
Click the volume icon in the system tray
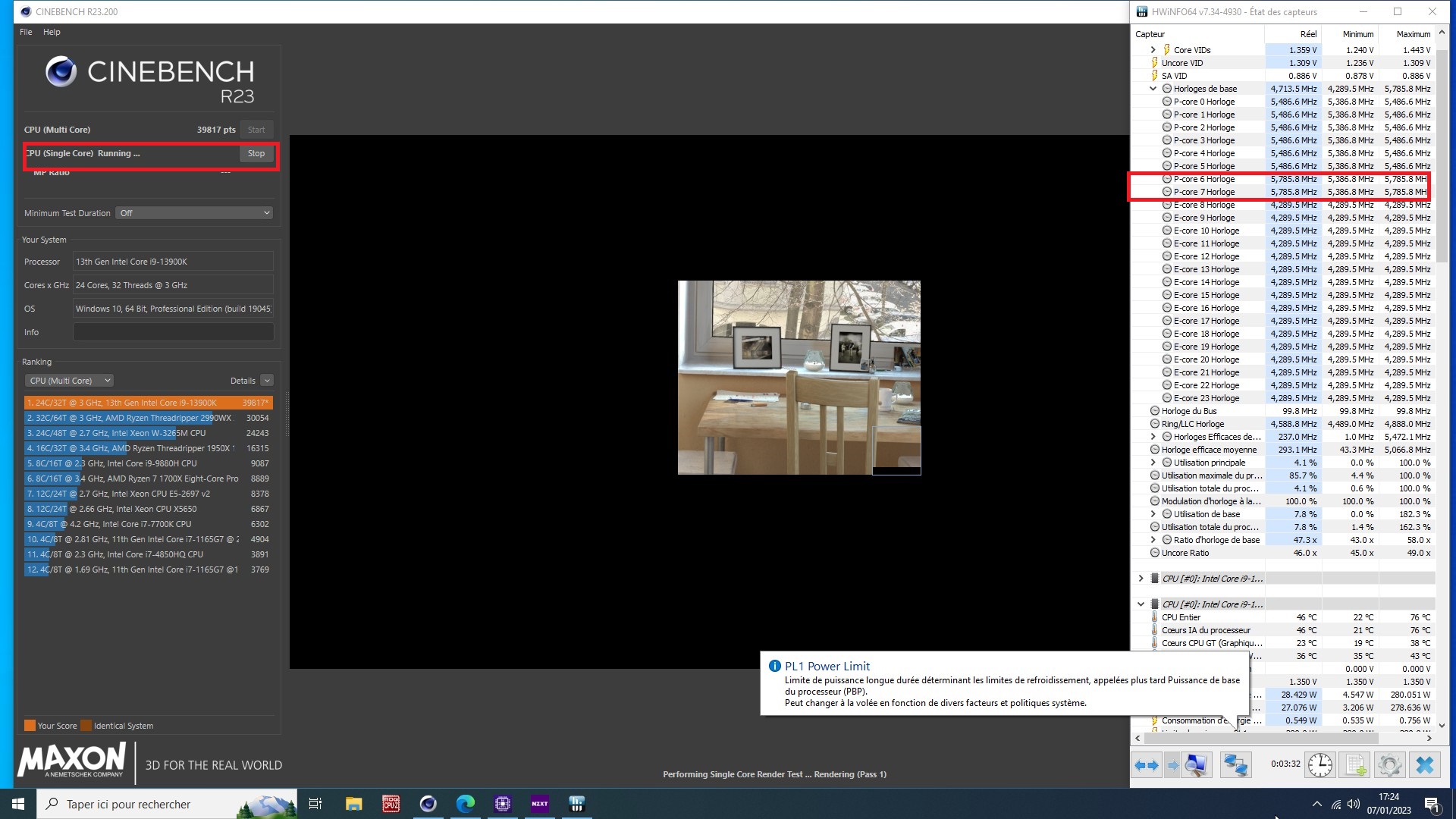[x=1354, y=804]
